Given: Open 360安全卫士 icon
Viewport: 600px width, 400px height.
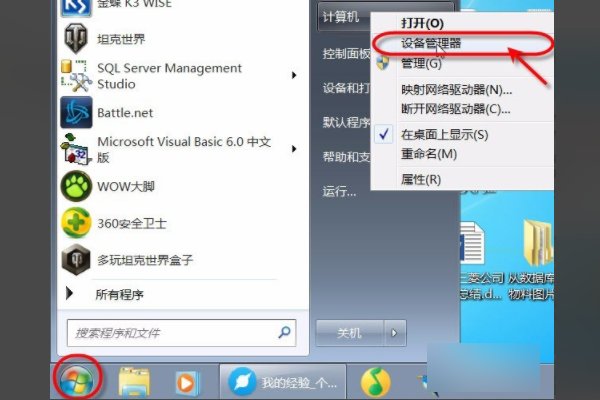Looking at the screenshot, I should point(76,223).
